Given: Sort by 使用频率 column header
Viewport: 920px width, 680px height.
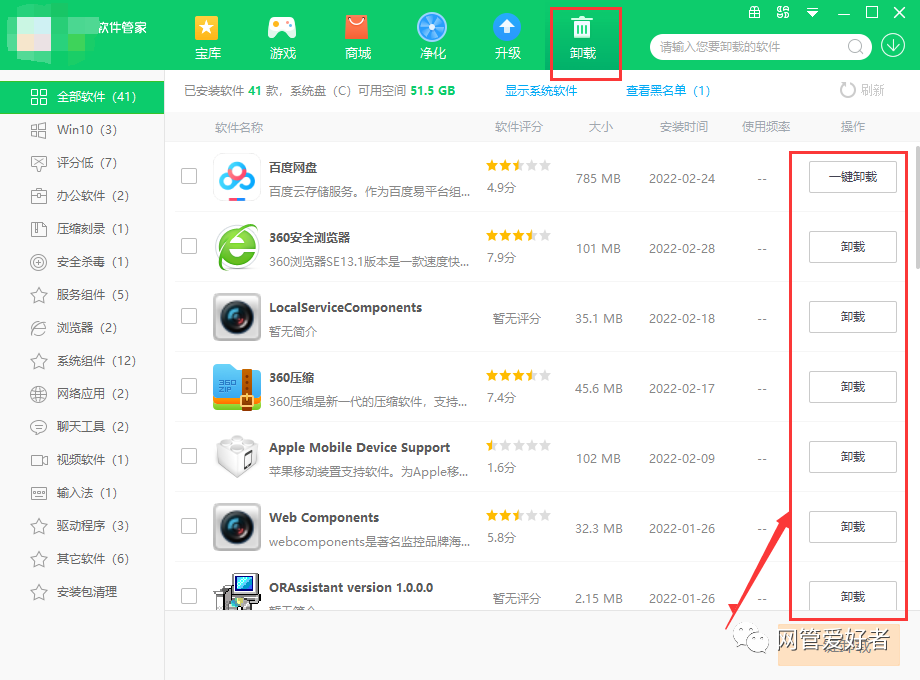Looking at the screenshot, I should 766,127.
